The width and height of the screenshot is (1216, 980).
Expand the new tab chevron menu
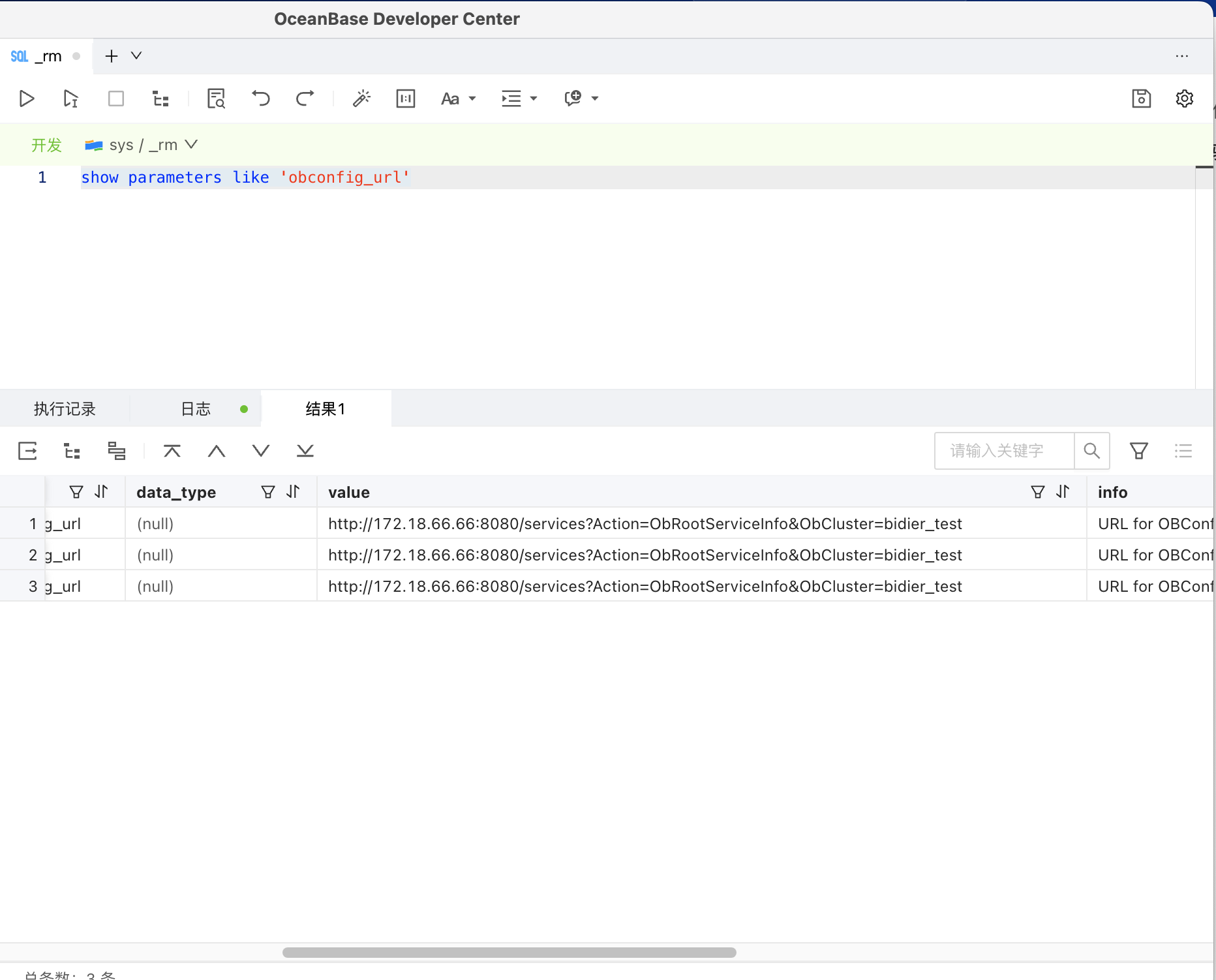pos(136,55)
